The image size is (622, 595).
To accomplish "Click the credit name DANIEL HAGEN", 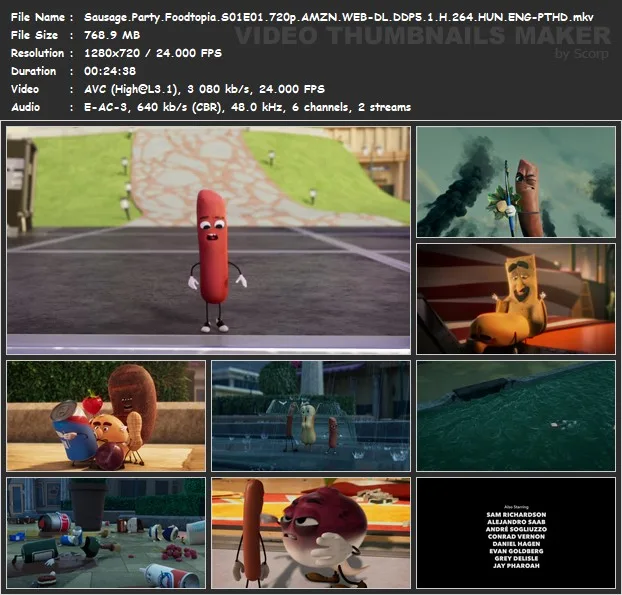I will [x=516, y=544].
